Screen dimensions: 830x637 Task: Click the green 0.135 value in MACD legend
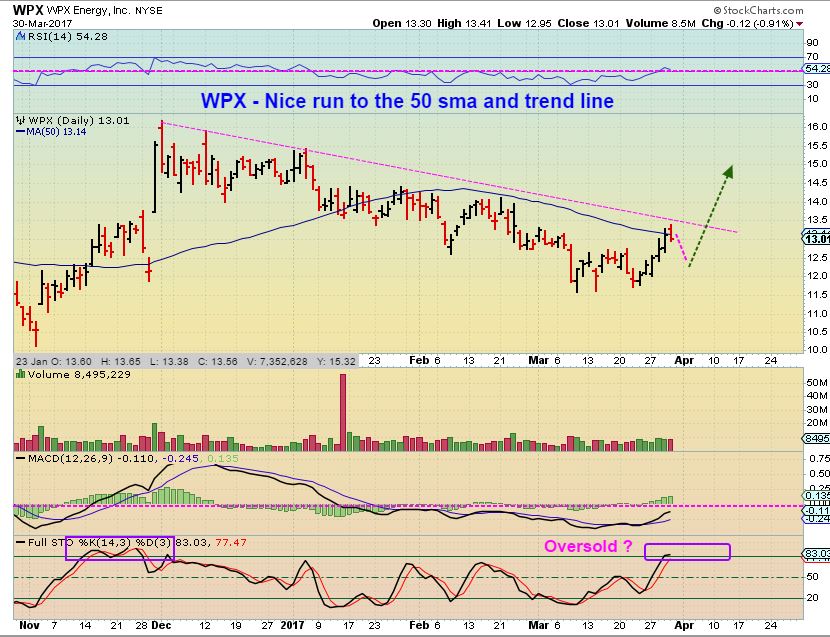pos(223,459)
